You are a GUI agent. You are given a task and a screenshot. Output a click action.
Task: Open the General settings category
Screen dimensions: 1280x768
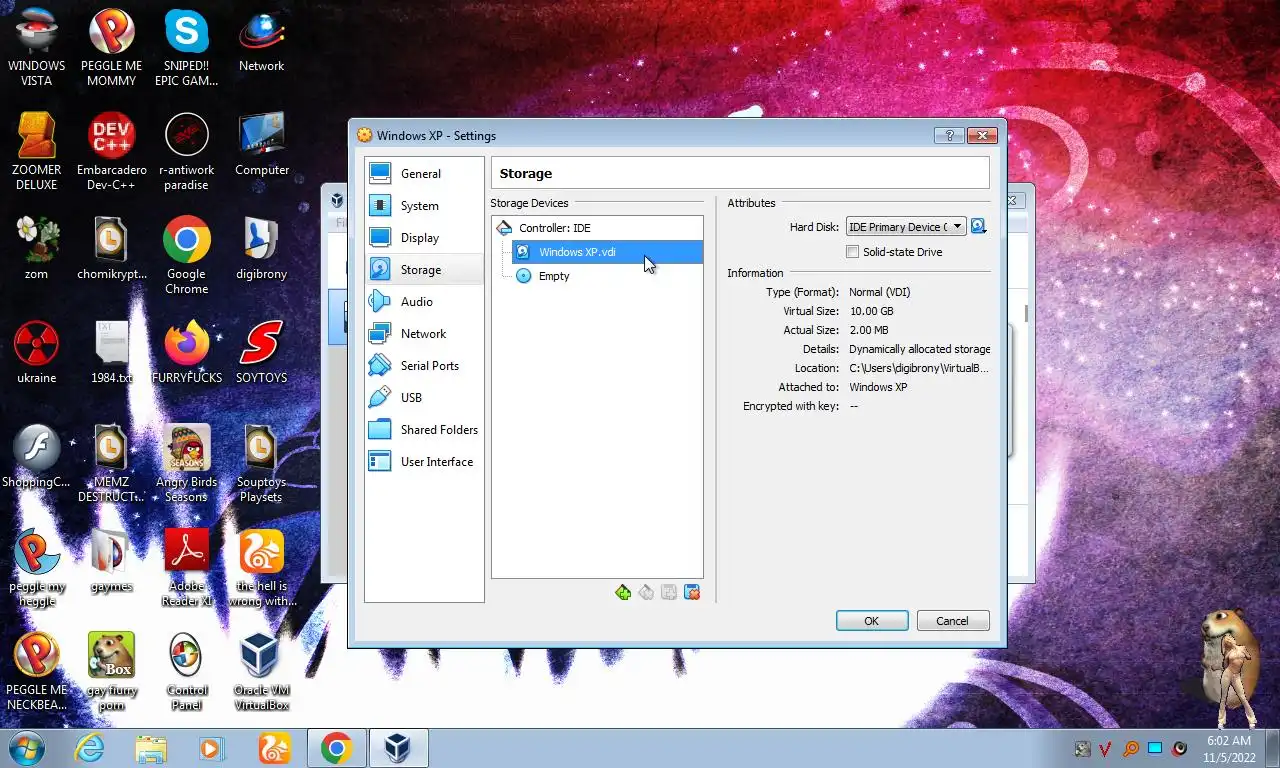(x=424, y=174)
